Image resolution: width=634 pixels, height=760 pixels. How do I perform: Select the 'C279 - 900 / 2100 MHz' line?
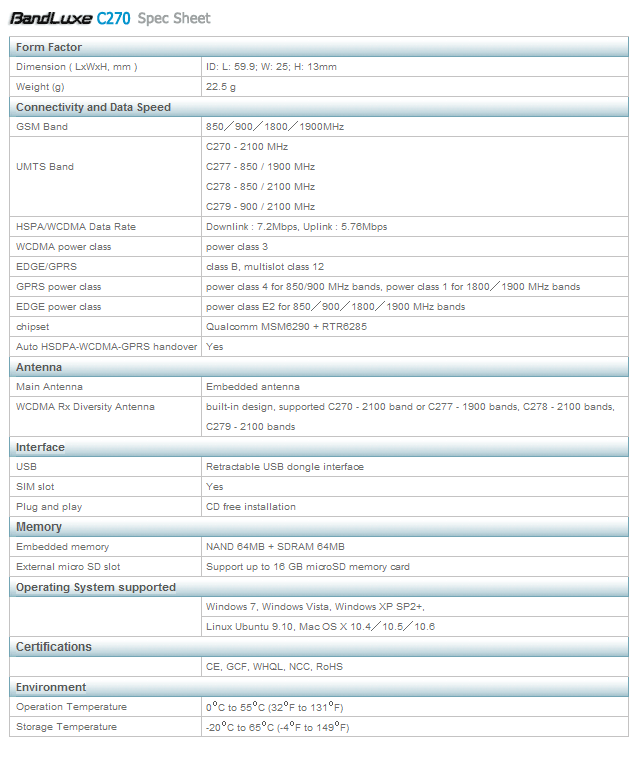tap(260, 206)
